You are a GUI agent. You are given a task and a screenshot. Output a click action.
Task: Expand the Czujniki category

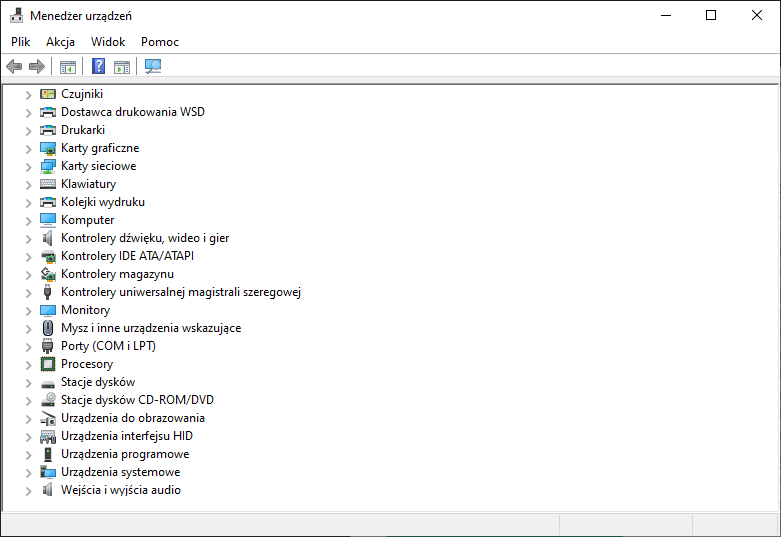pyautogui.click(x=28, y=95)
